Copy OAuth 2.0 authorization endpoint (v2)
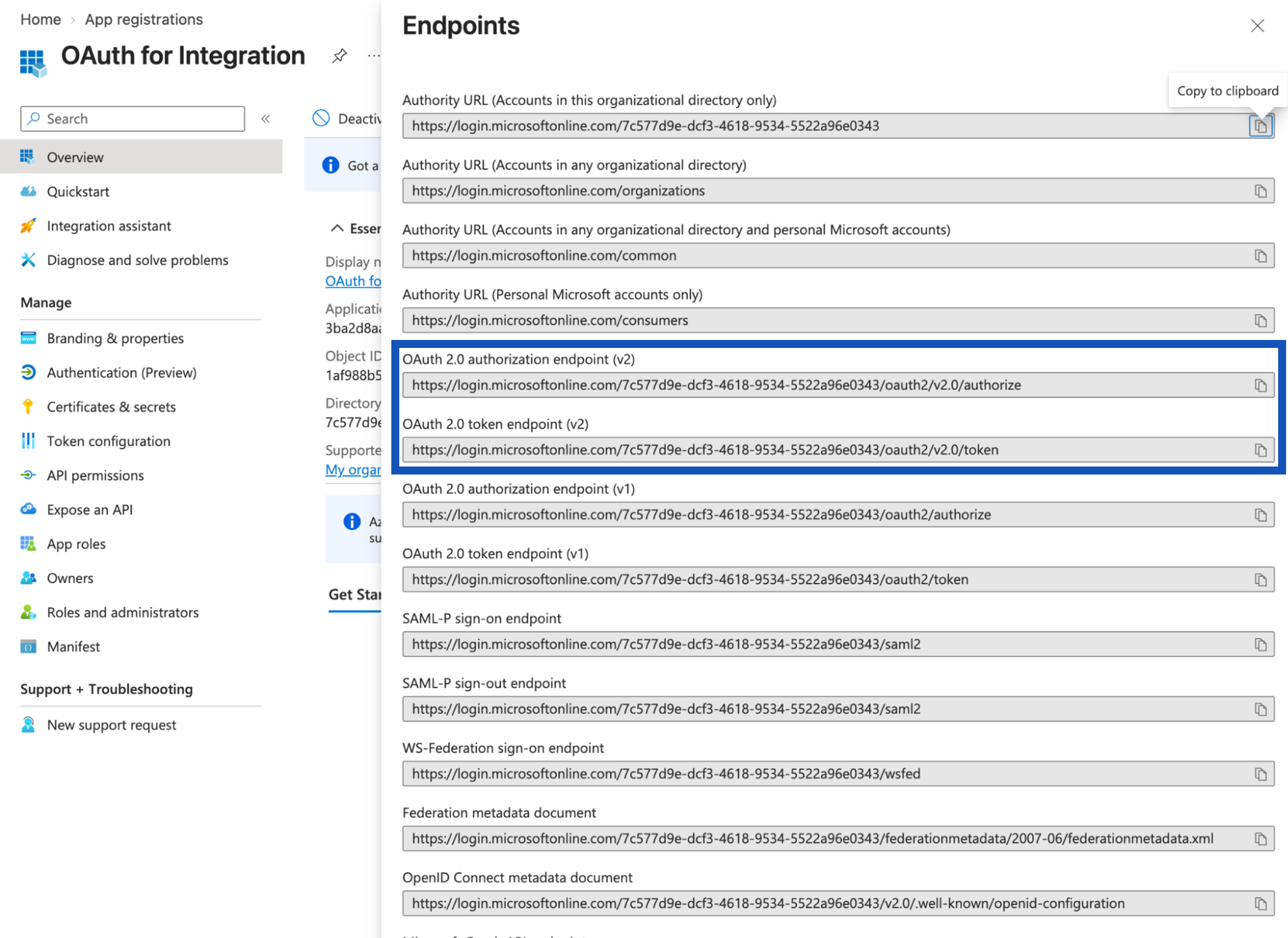Image resolution: width=1288 pixels, height=938 pixels. 1260,385
